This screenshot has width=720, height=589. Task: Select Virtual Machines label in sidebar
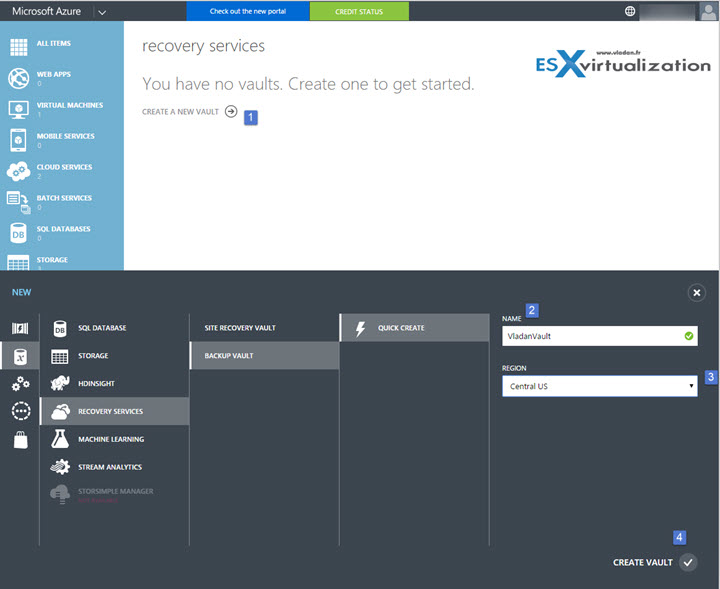(x=70, y=105)
